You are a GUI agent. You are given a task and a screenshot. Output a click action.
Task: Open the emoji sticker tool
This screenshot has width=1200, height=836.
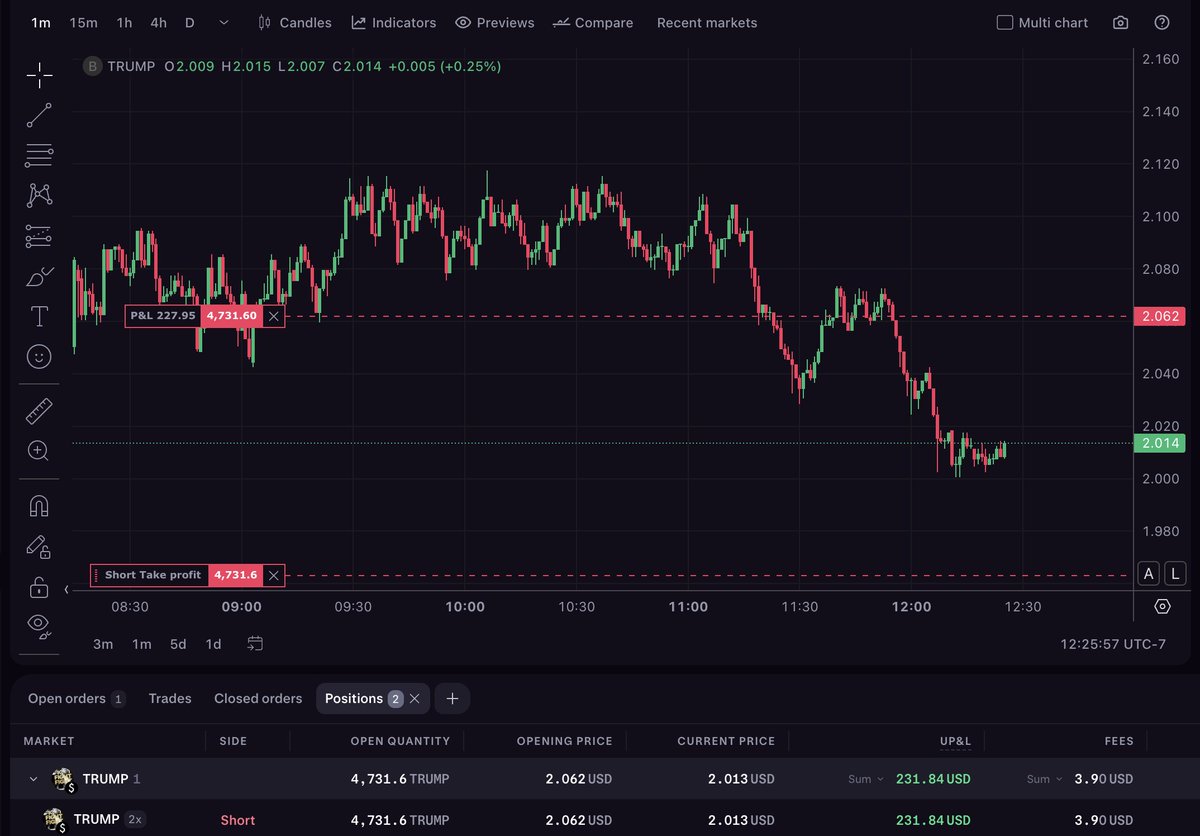[39, 357]
